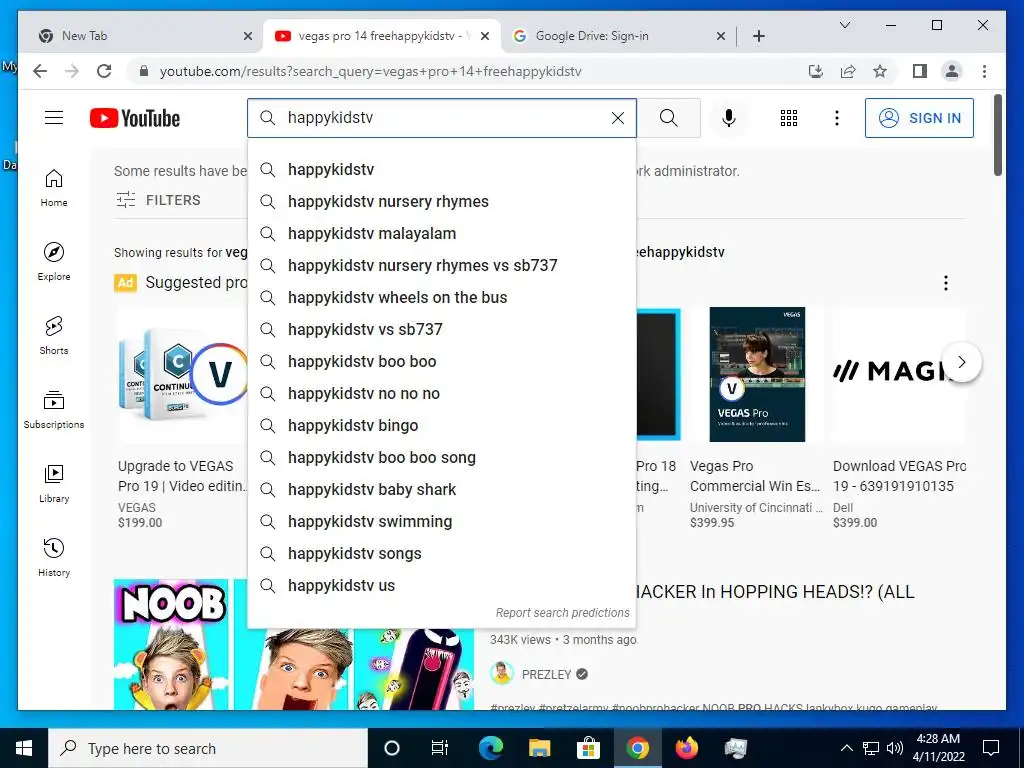The height and width of the screenshot is (768, 1024).
Task: Open Vegas Pro Commercial Win ad title
Action: click(755, 476)
